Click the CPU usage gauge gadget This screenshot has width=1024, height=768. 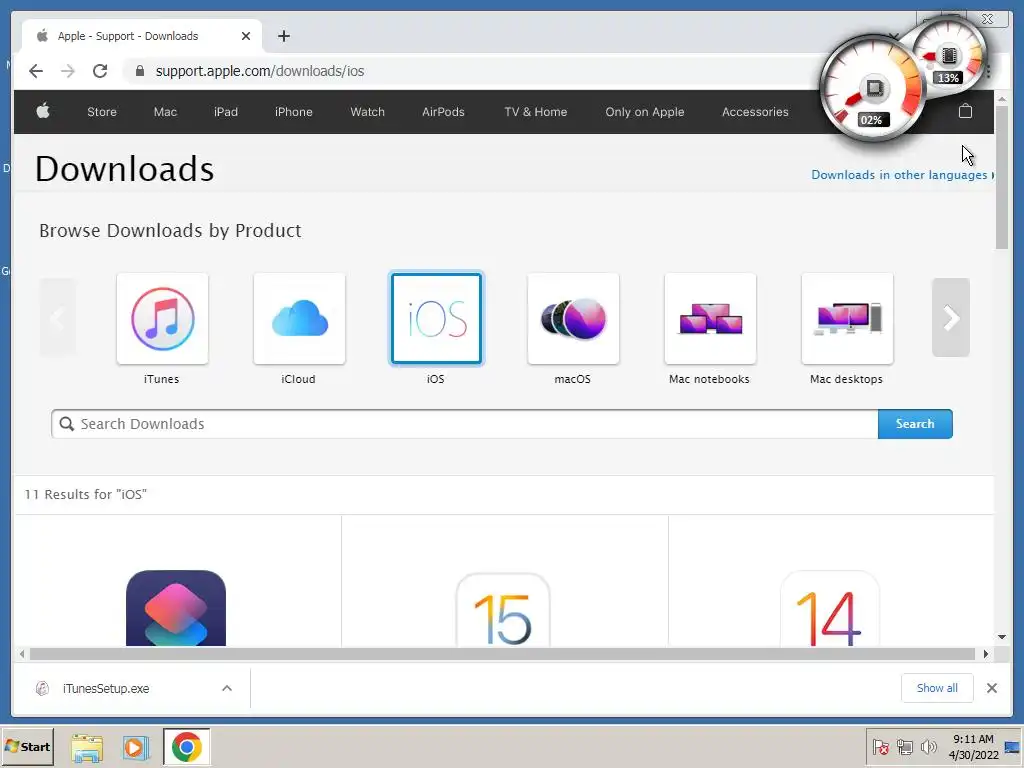[872, 89]
